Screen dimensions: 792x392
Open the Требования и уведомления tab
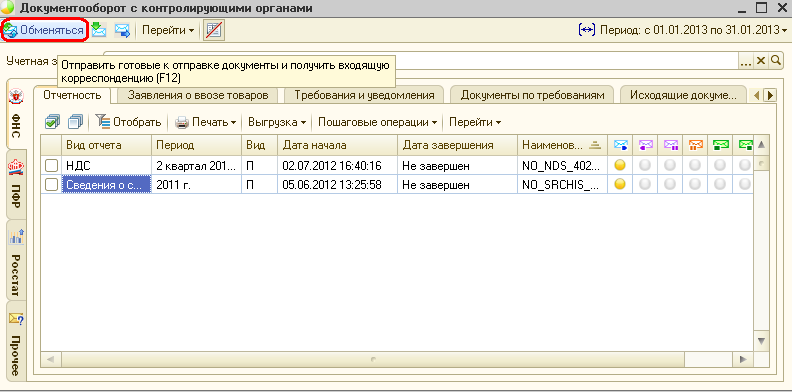tap(364, 95)
